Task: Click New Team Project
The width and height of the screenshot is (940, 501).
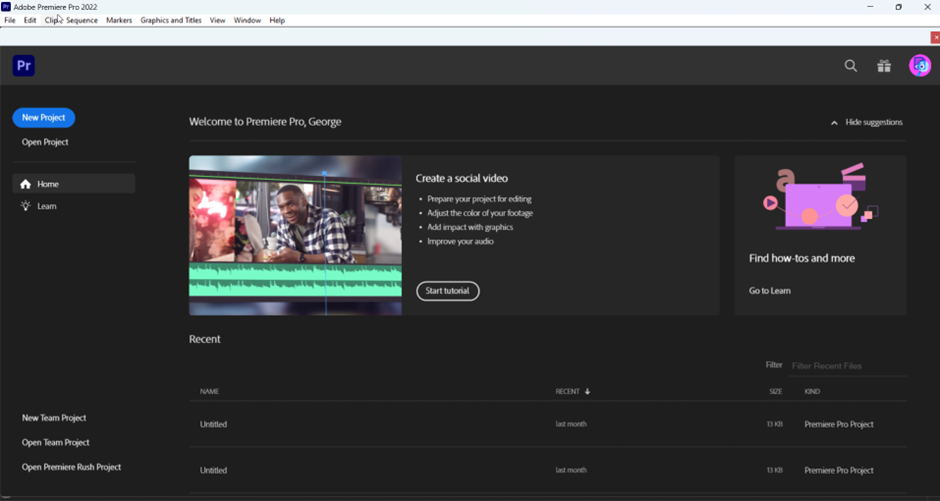Action: tap(54, 418)
